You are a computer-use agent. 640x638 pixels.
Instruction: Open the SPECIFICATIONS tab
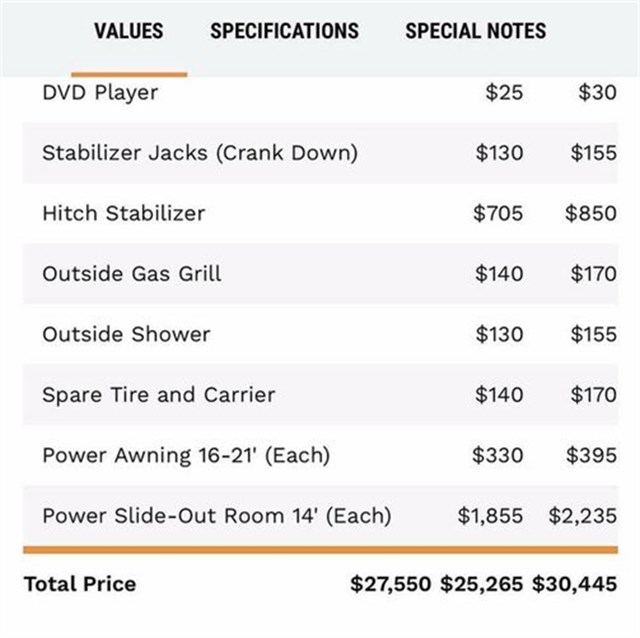pyautogui.click(x=284, y=31)
